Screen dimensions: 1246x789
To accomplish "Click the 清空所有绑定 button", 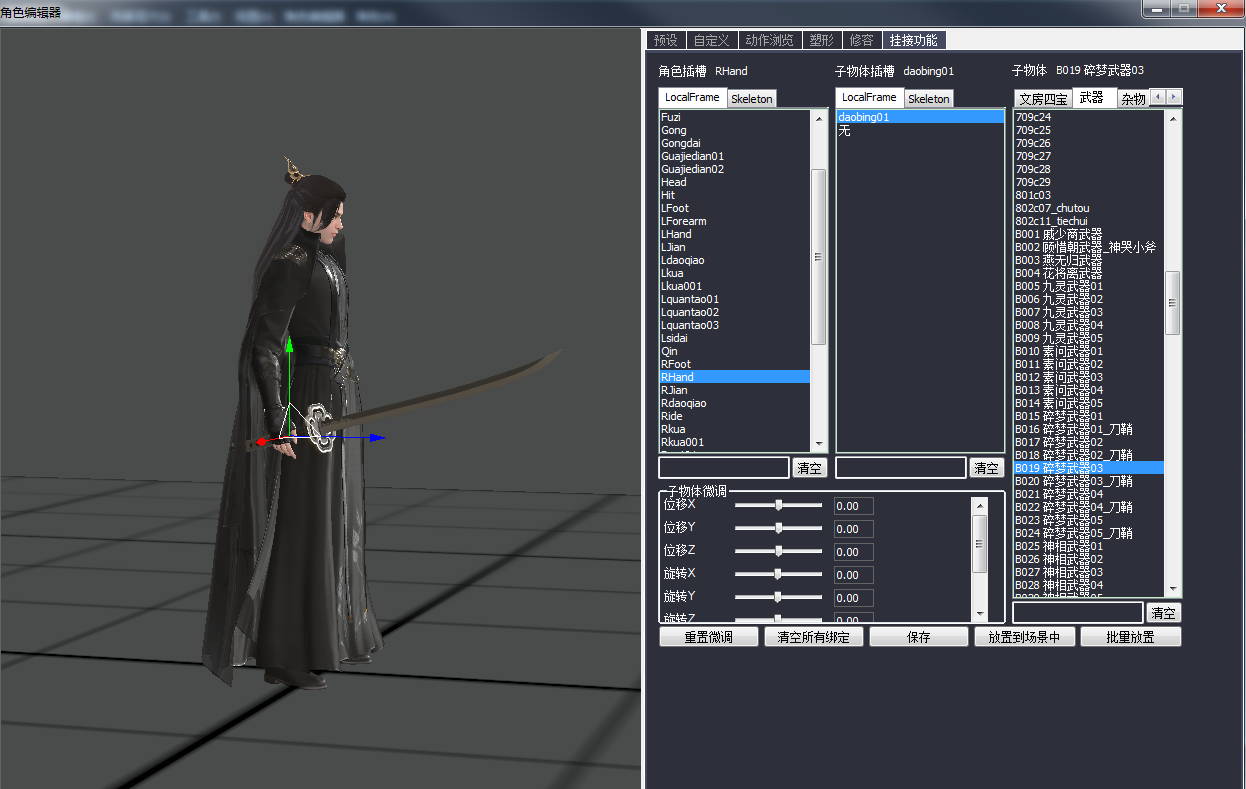I will pyautogui.click(x=814, y=637).
